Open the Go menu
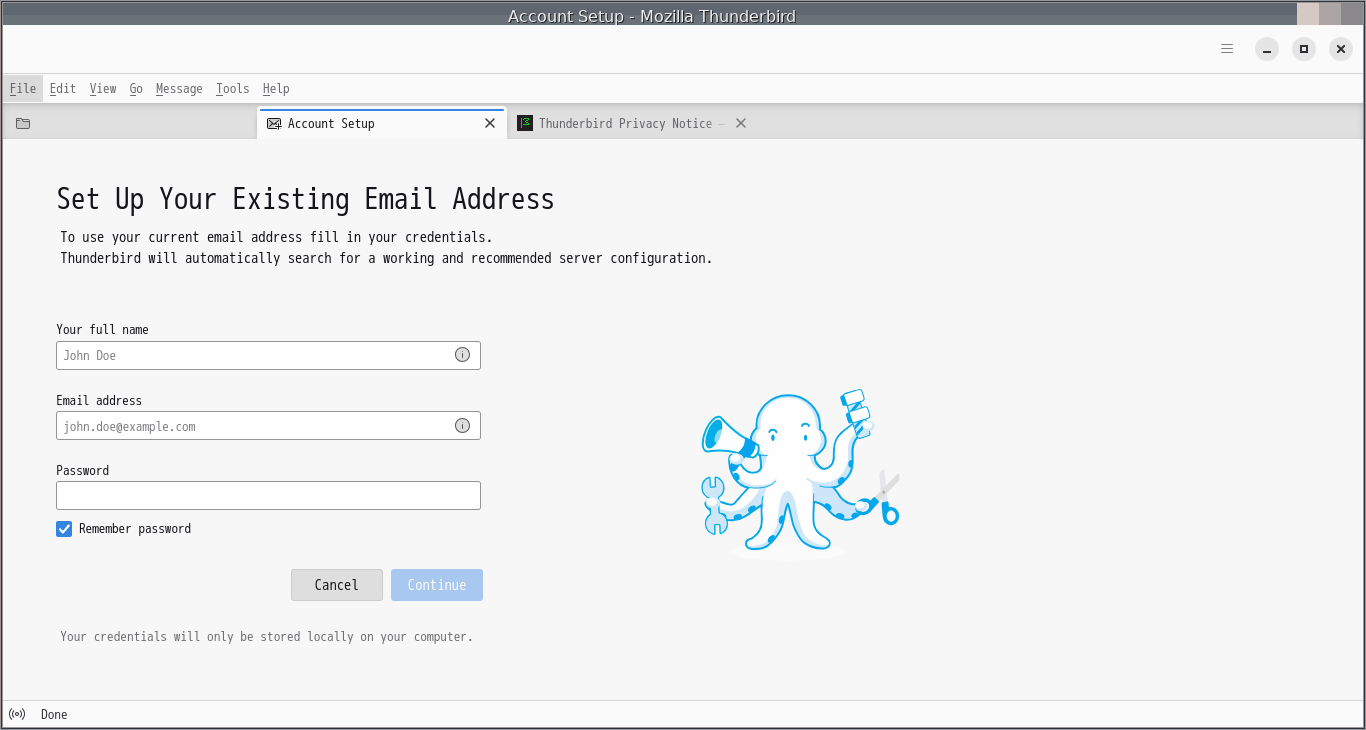Viewport: 1366px width, 730px height. pos(136,89)
